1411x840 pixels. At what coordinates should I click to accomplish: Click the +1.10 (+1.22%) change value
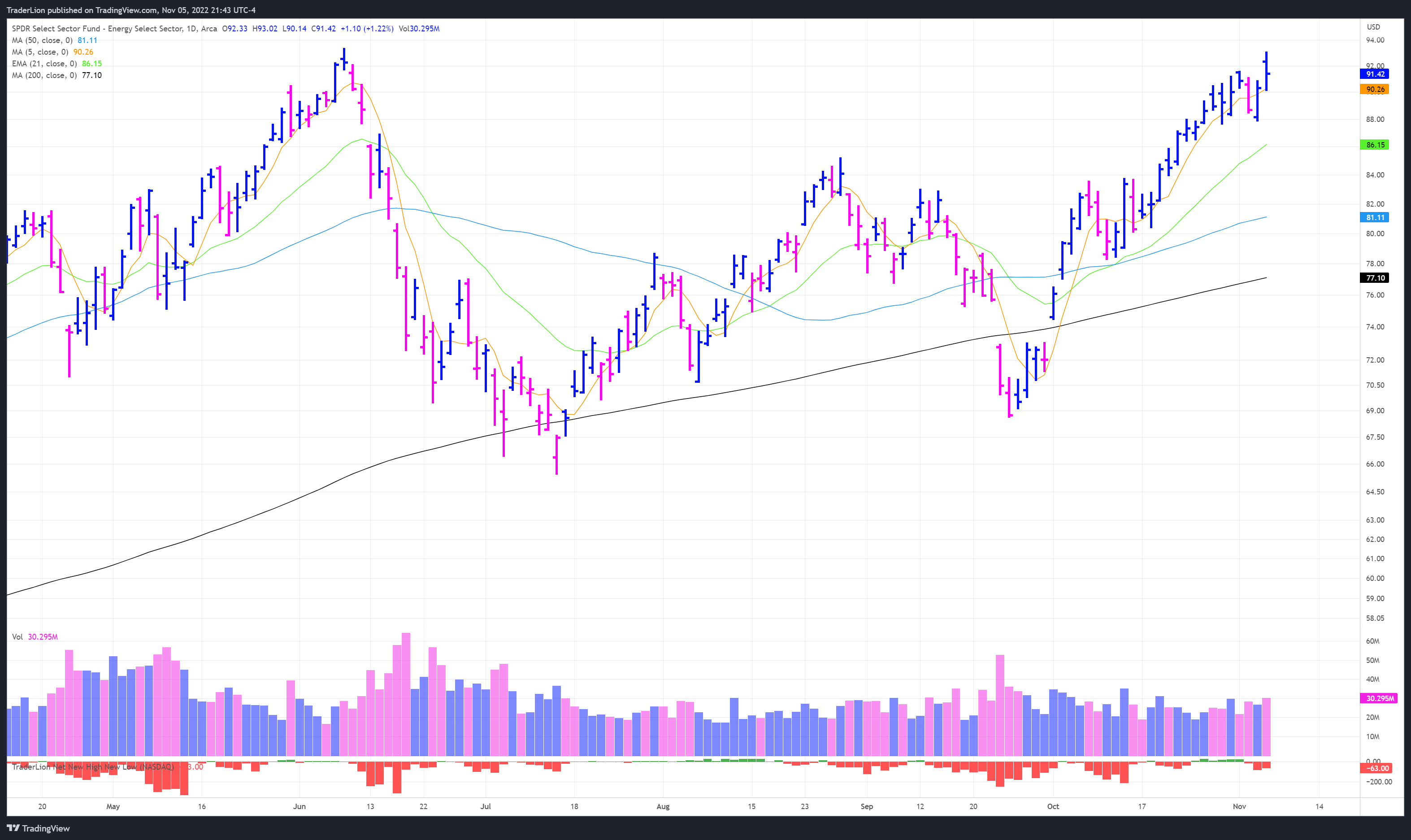click(x=367, y=28)
